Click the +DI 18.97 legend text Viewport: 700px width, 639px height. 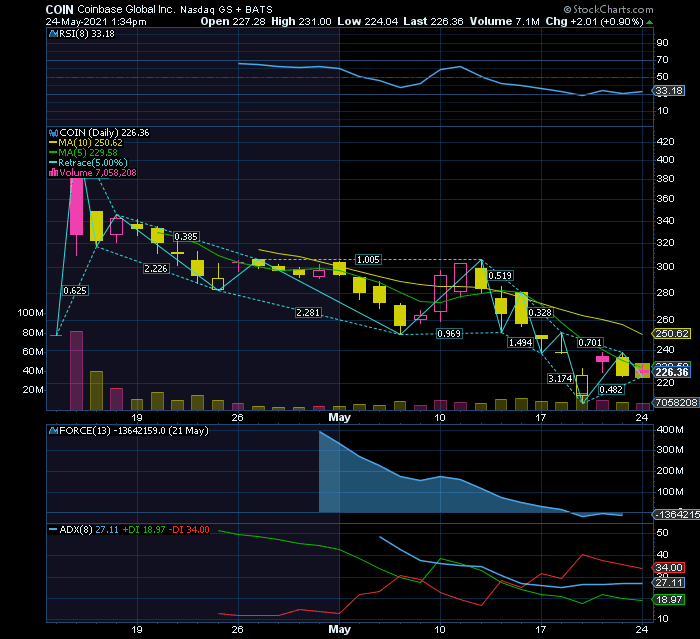144,530
